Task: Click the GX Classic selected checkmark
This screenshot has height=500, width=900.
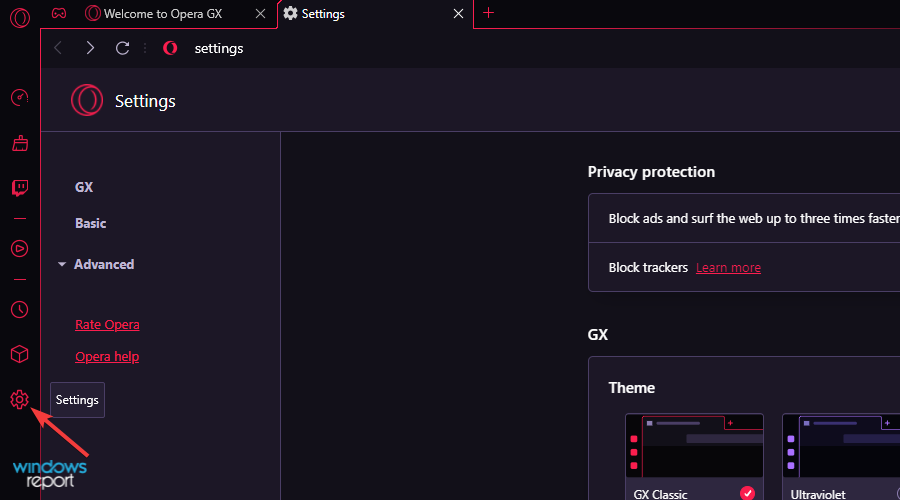Action: click(747, 493)
